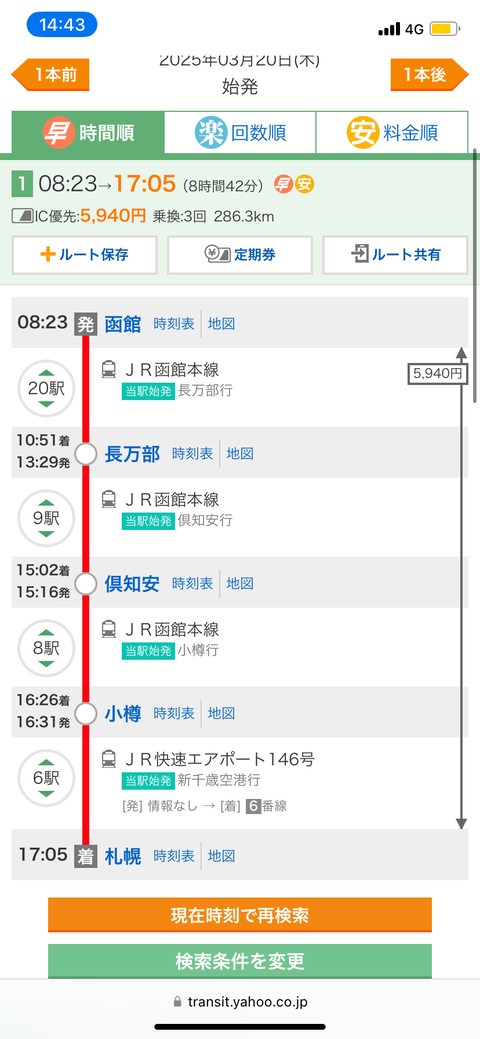The width and height of the screenshot is (480, 1039).
Task: Expand the 6駅 intermediate stops
Action: tap(46, 778)
